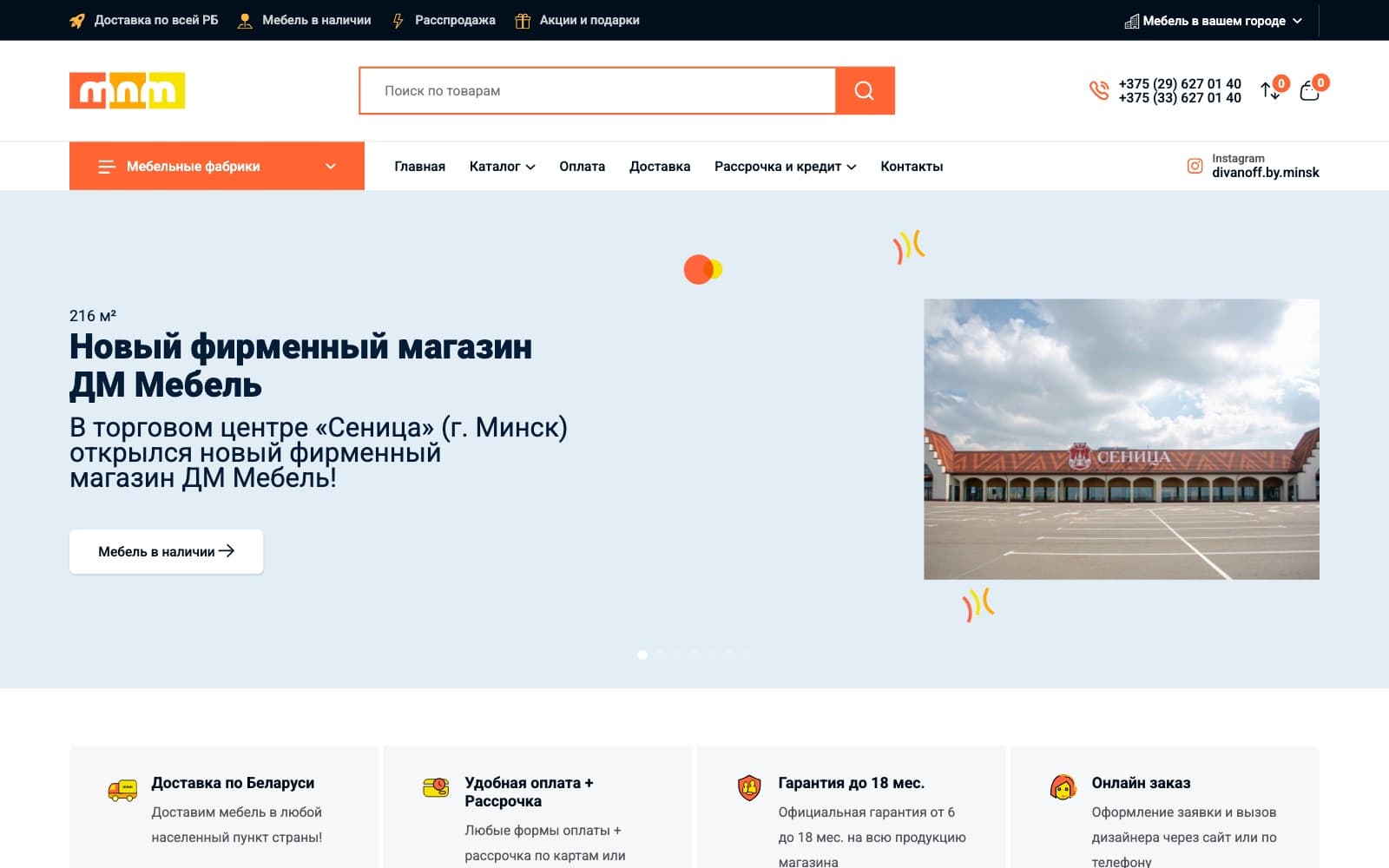Click the phone handset icon
1389x868 pixels.
(x=1099, y=90)
